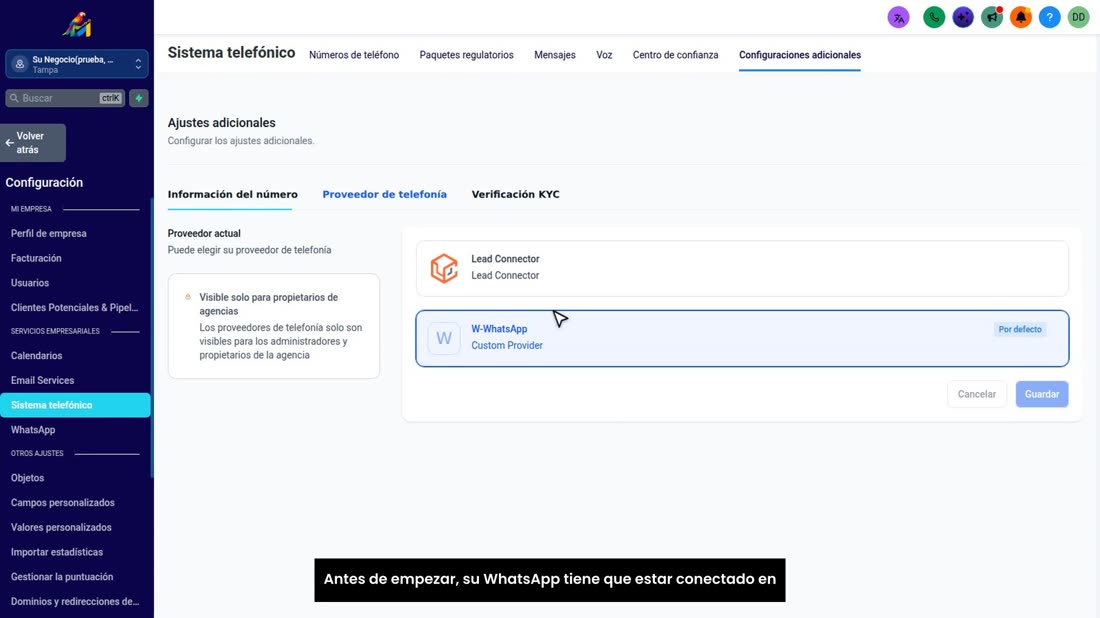Switch to the Voz tab
Image resolution: width=1100 pixels, height=618 pixels.
click(x=604, y=55)
